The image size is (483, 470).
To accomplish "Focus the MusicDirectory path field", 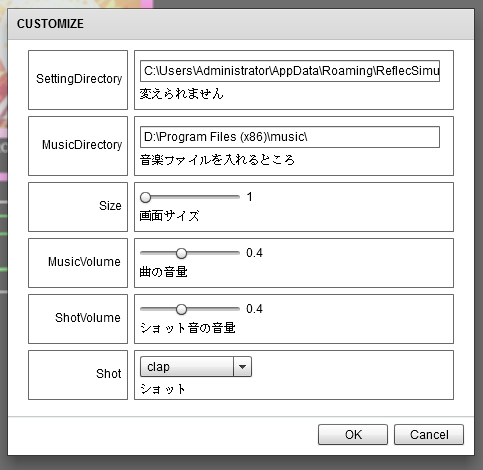I will [x=290, y=137].
